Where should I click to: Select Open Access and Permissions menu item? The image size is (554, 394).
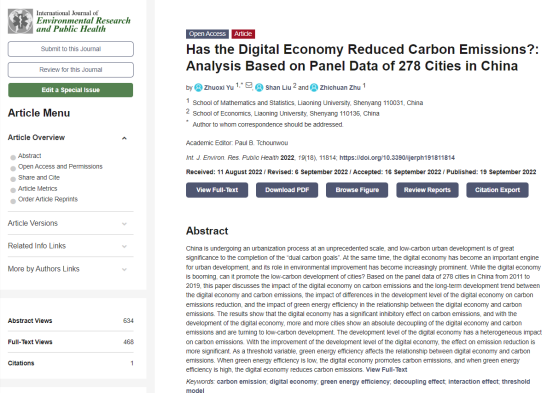[x=60, y=166]
